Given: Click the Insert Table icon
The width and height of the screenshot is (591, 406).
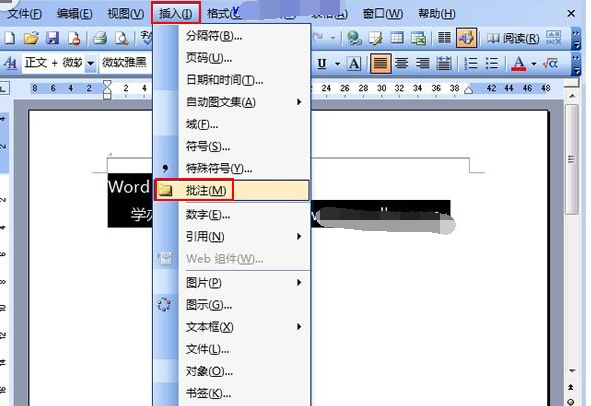Looking at the screenshot, I should point(397,38).
